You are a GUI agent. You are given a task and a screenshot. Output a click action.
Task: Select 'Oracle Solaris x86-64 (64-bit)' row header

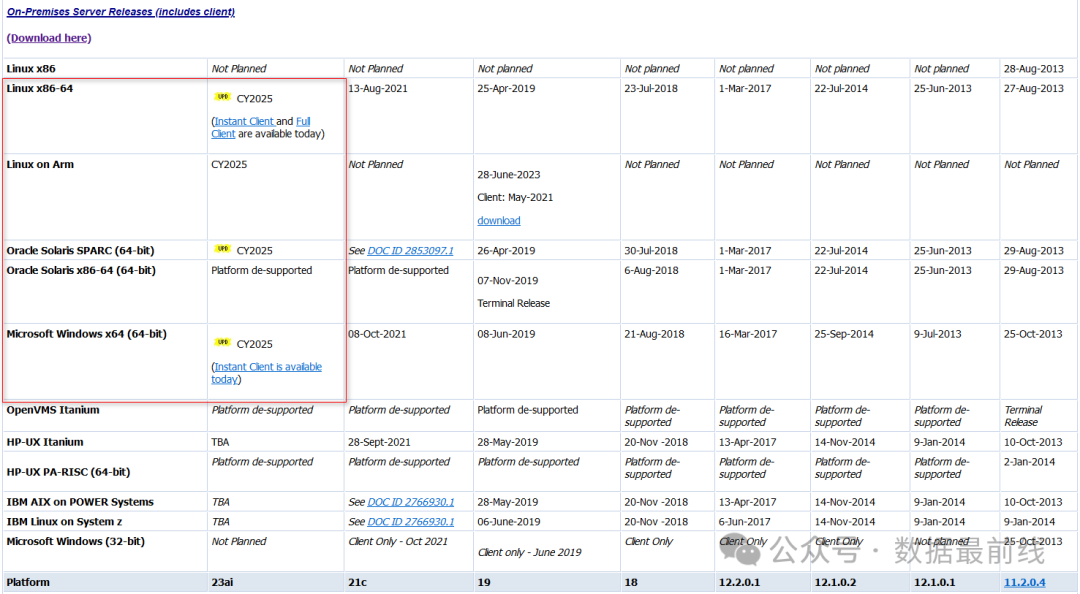click(x=81, y=270)
